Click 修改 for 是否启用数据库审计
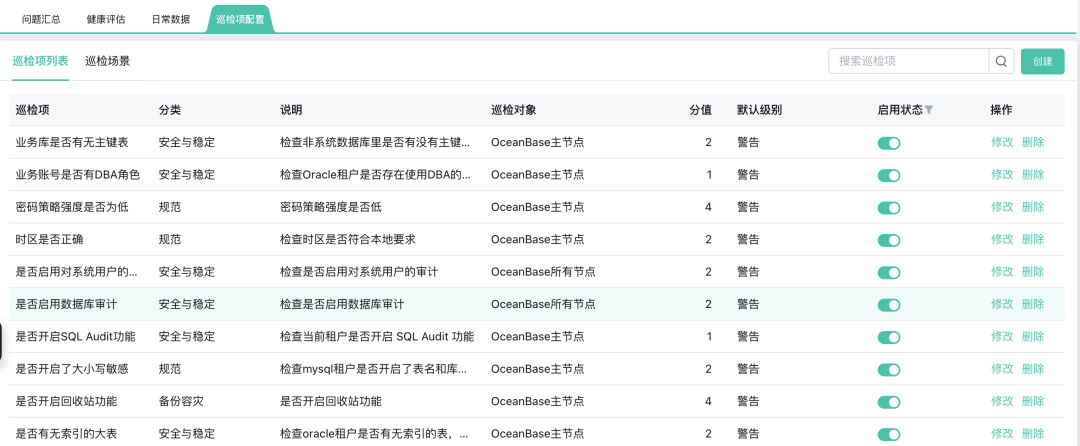The height and width of the screenshot is (446, 1080). [x=1002, y=304]
